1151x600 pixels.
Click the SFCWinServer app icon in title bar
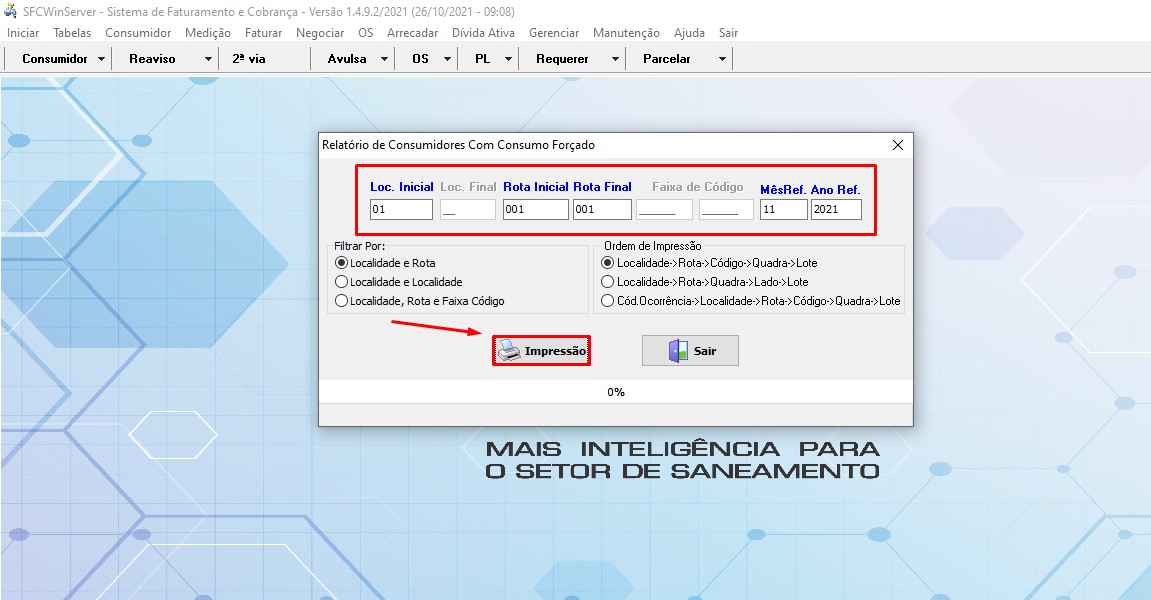(x=12, y=12)
